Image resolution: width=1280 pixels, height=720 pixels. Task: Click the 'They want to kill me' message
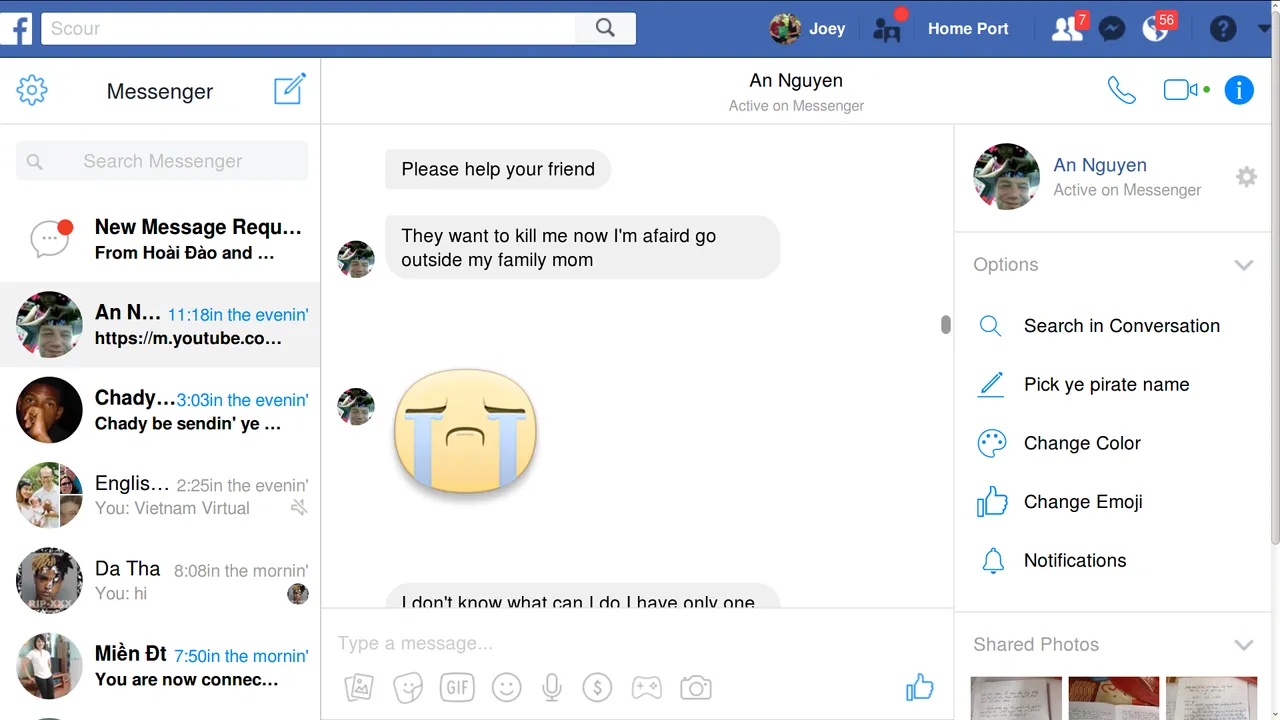583,248
